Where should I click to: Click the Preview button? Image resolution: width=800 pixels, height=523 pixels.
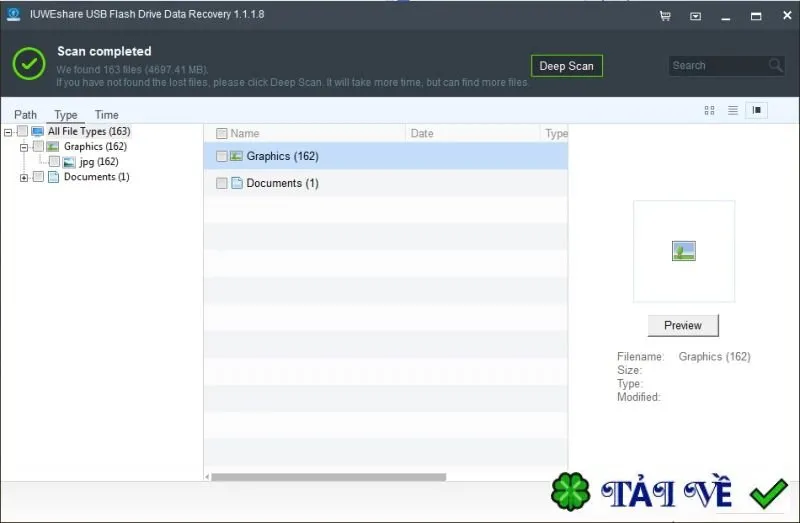point(683,326)
